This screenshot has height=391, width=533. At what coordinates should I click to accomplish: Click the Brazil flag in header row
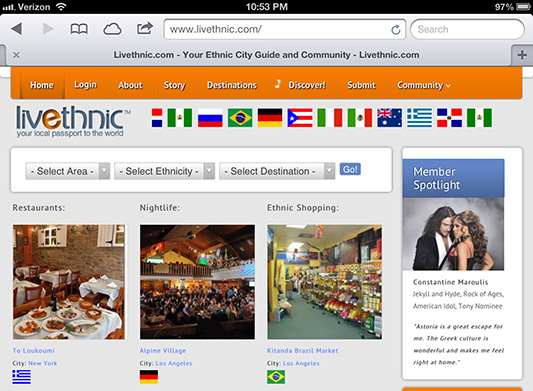point(240,118)
